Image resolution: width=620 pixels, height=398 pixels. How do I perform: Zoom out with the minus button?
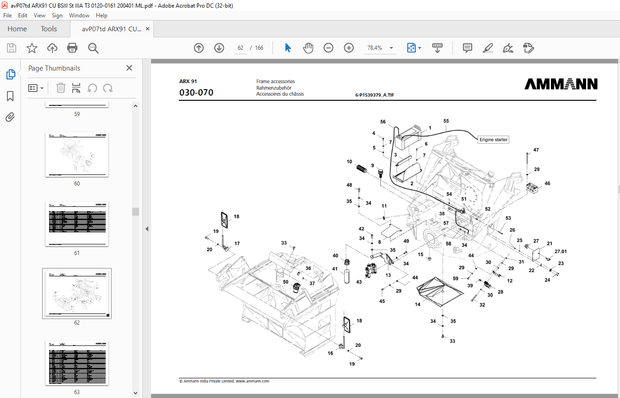tap(328, 48)
